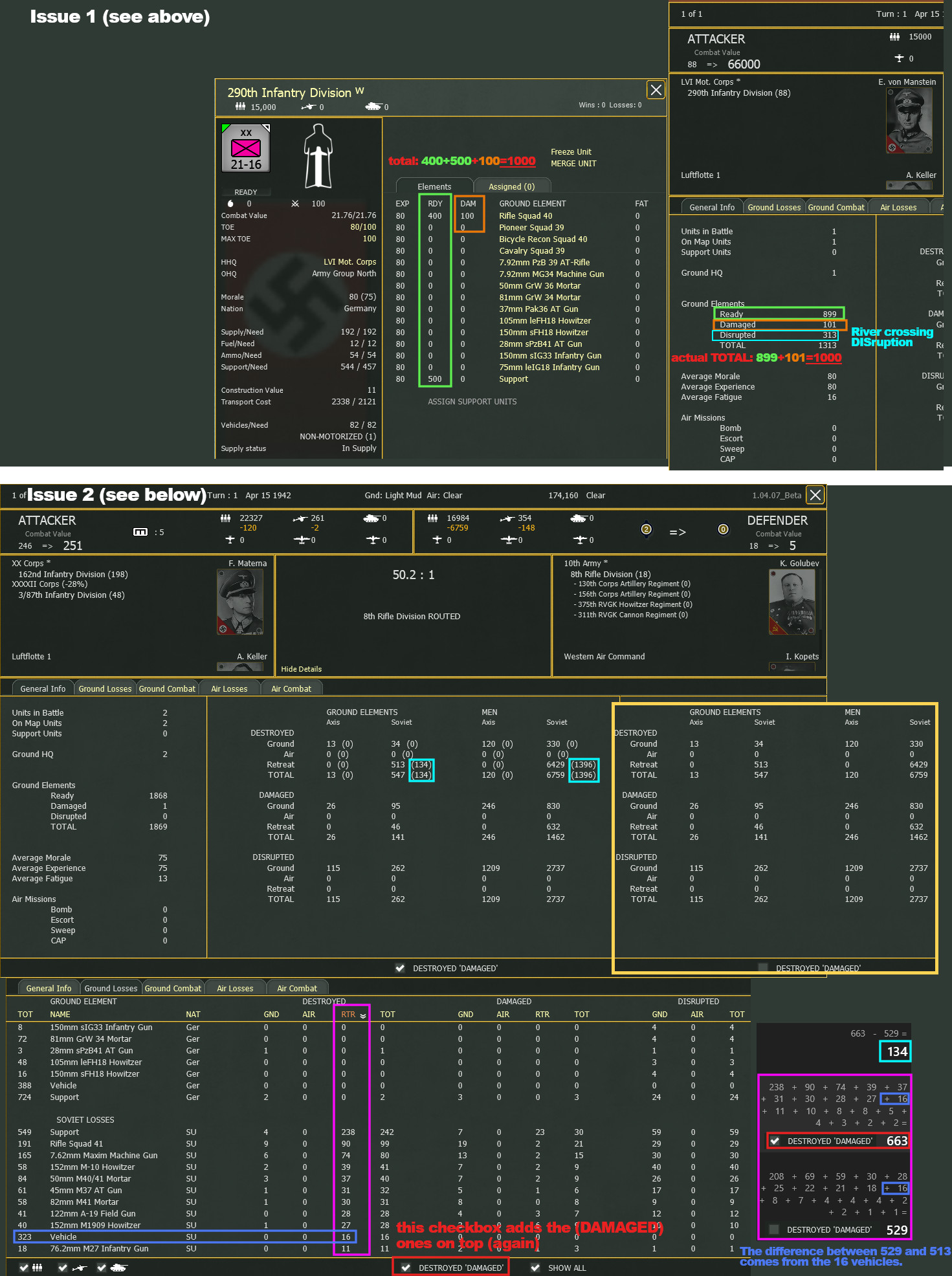952x1276 pixels.
Task: Click the defender aircraft icon beside 354
Action: (x=507, y=518)
